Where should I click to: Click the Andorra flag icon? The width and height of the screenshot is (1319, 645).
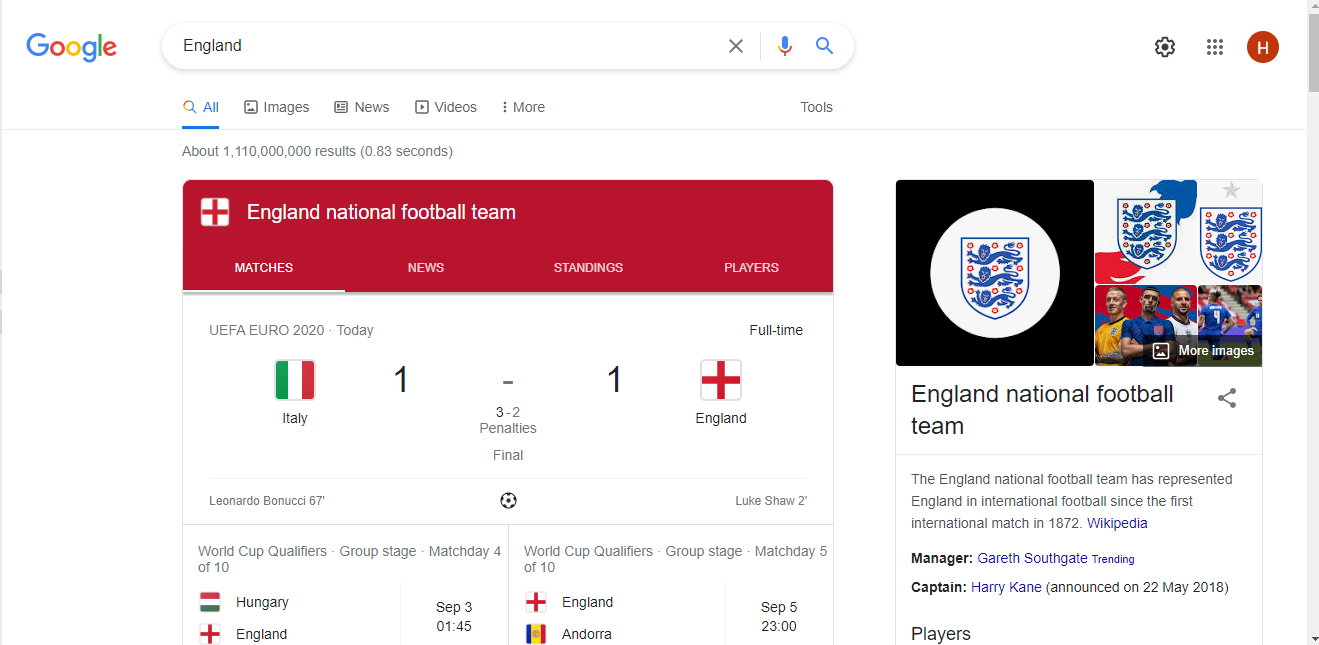coord(536,634)
